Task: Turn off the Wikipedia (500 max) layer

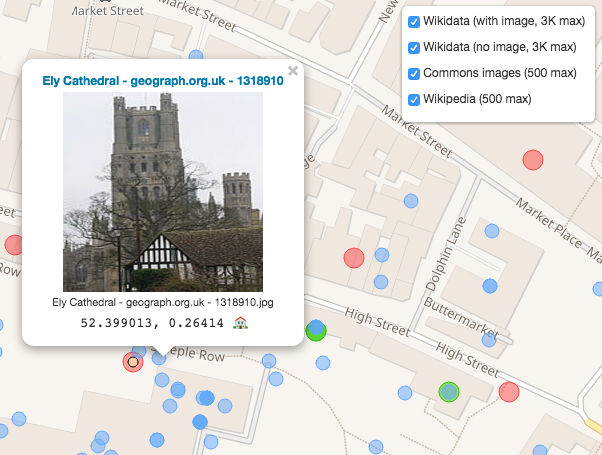Action: tap(414, 99)
